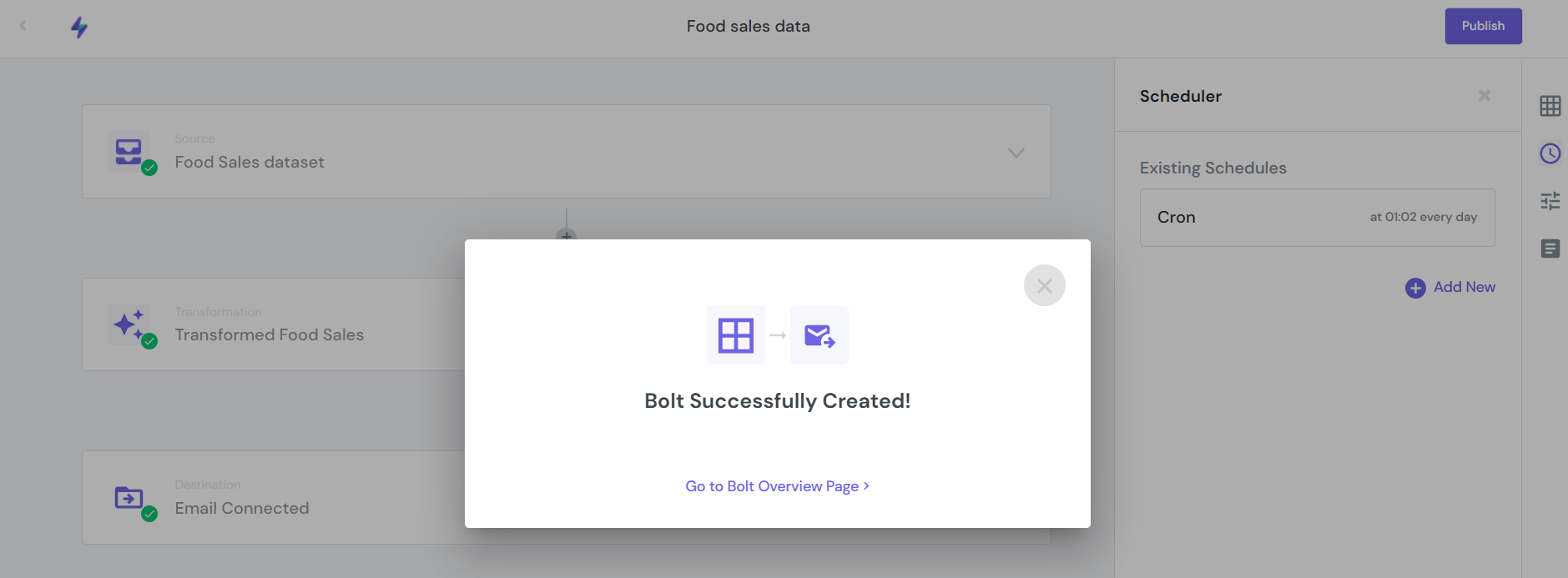Expand the Food Sales dataset chevron

1016,153
